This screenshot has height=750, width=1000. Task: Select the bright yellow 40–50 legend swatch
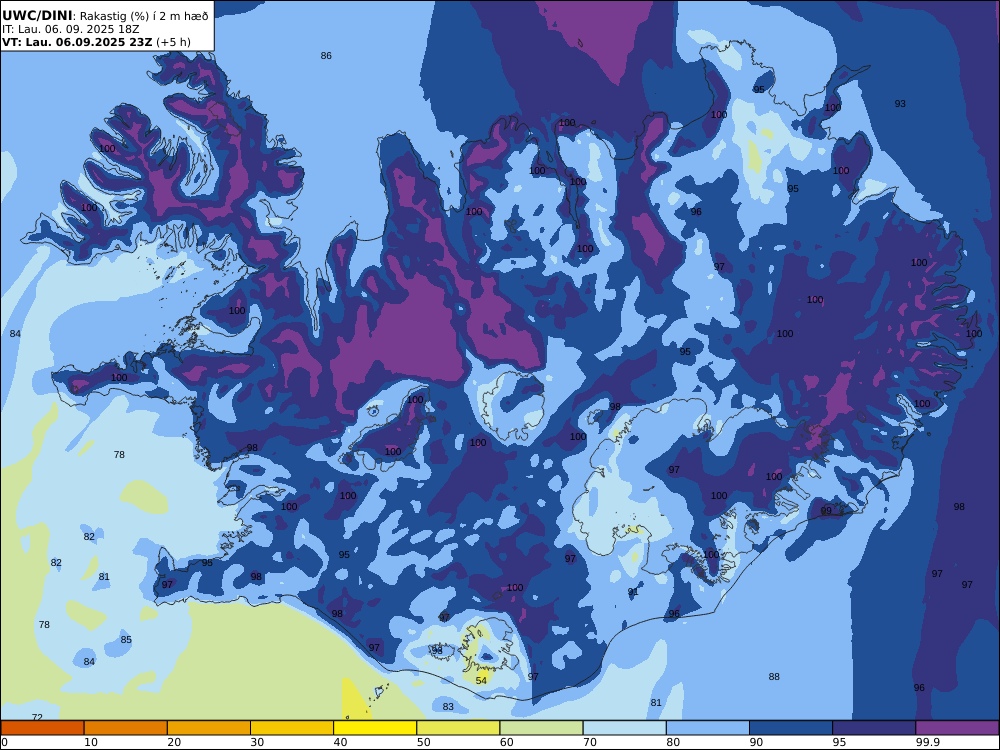375,728
